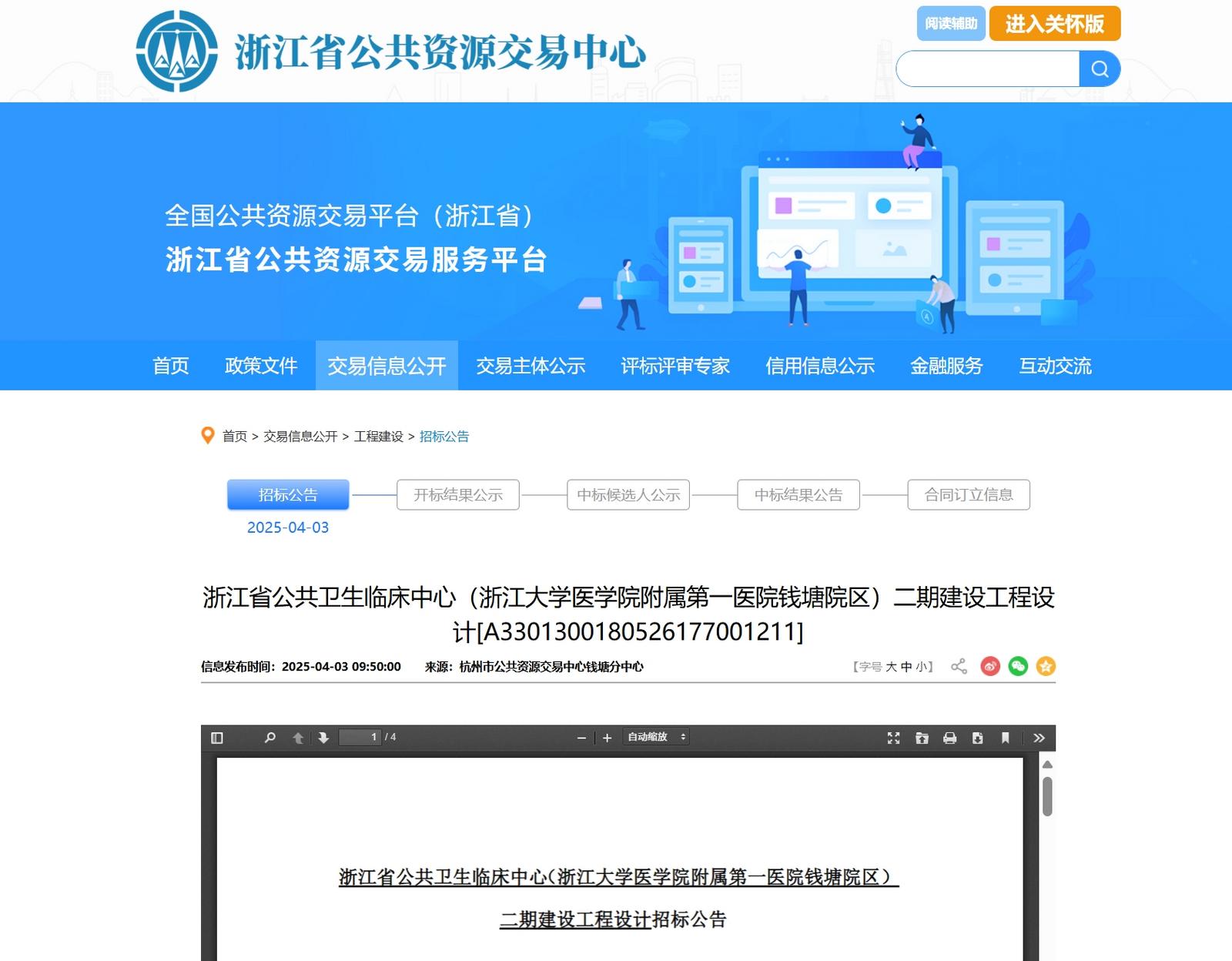The height and width of the screenshot is (961, 1232).
Task: Zoom in the PDF with plus
Action: [607, 738]
